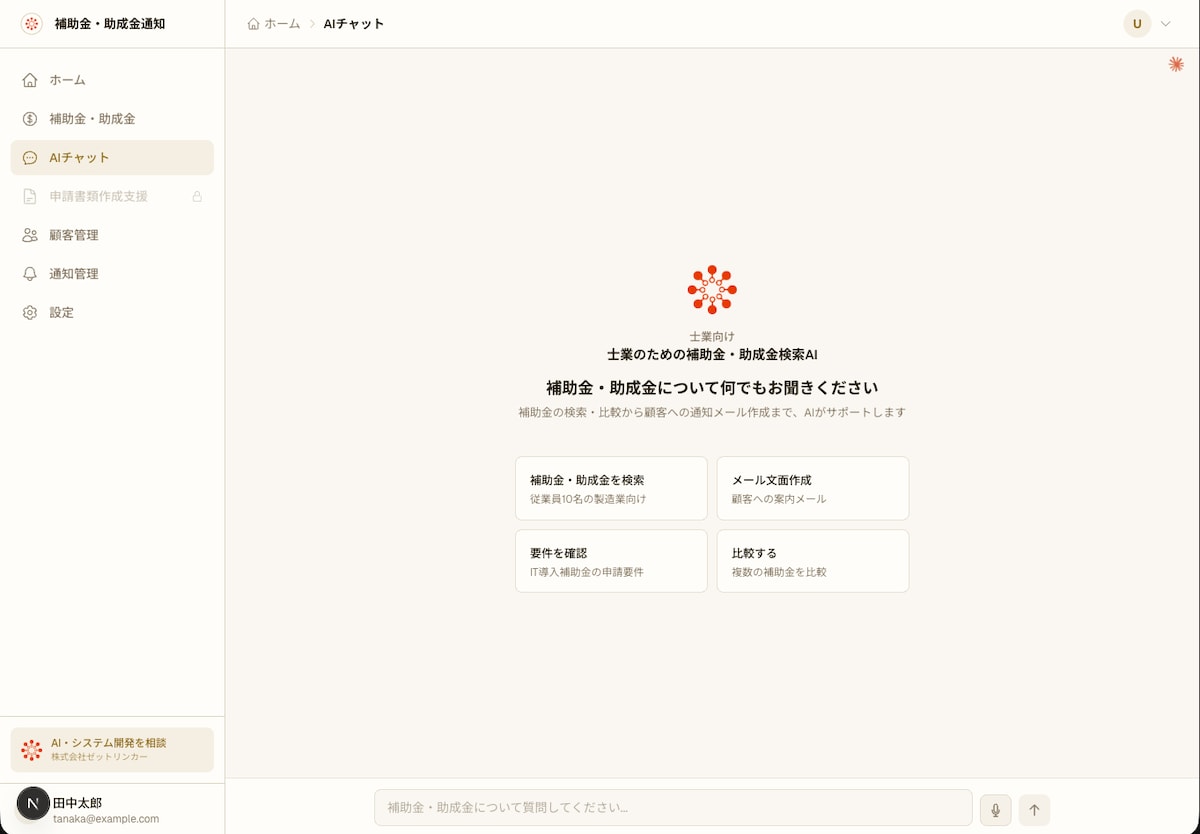Open the 設定 sidebar menu item
The image size is (1200, 834).
[x=112, y=313]
